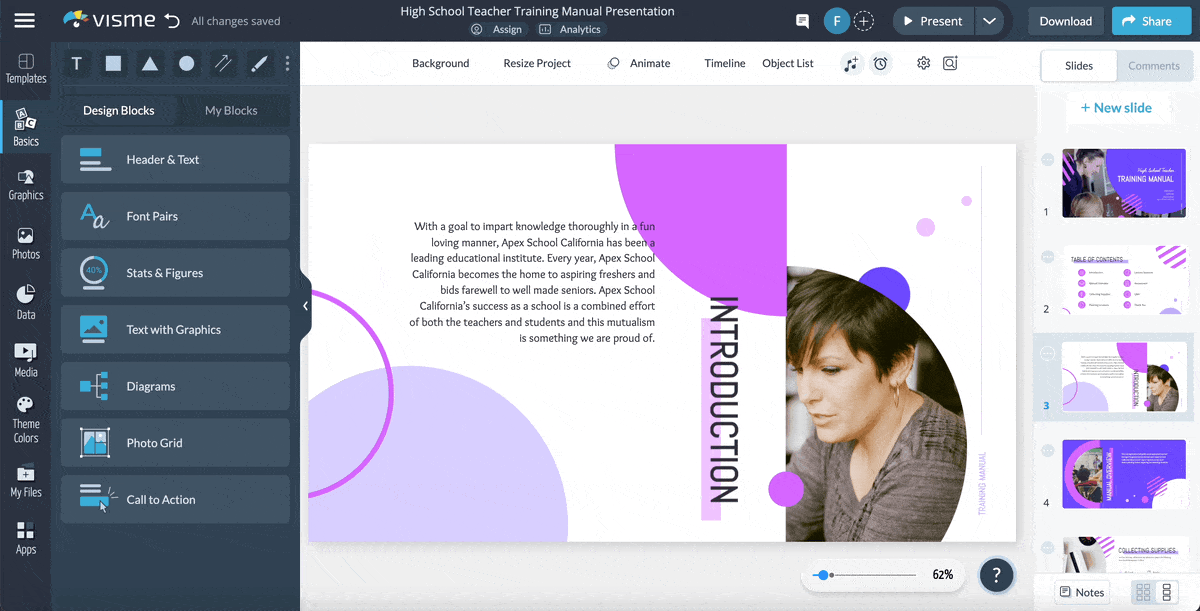
Task: Open presentation preview with magnifier icon
Action: [950, 63]
